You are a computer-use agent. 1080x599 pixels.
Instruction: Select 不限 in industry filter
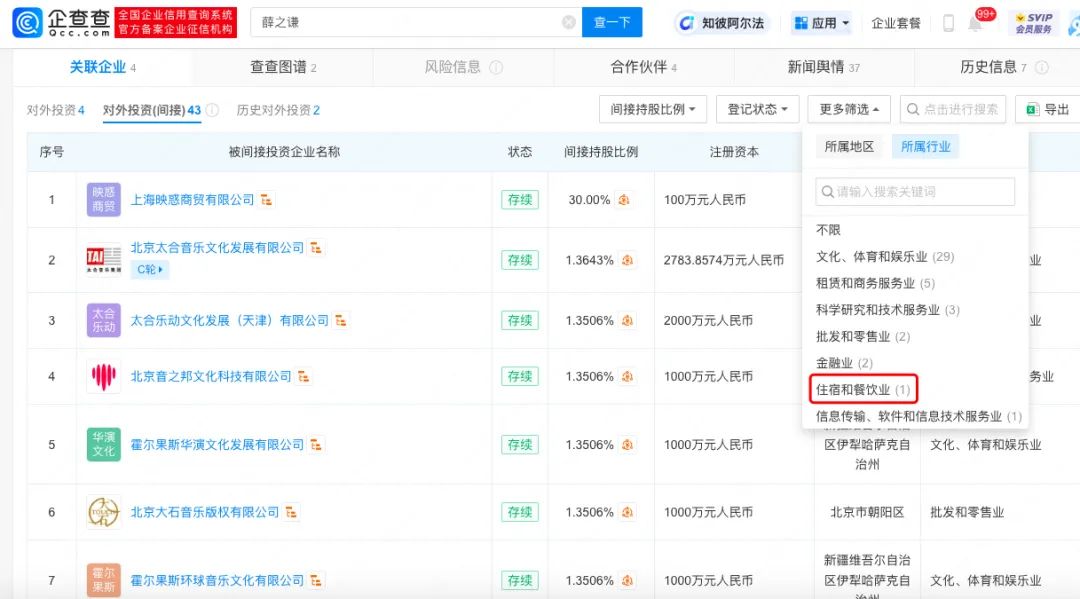828,230
